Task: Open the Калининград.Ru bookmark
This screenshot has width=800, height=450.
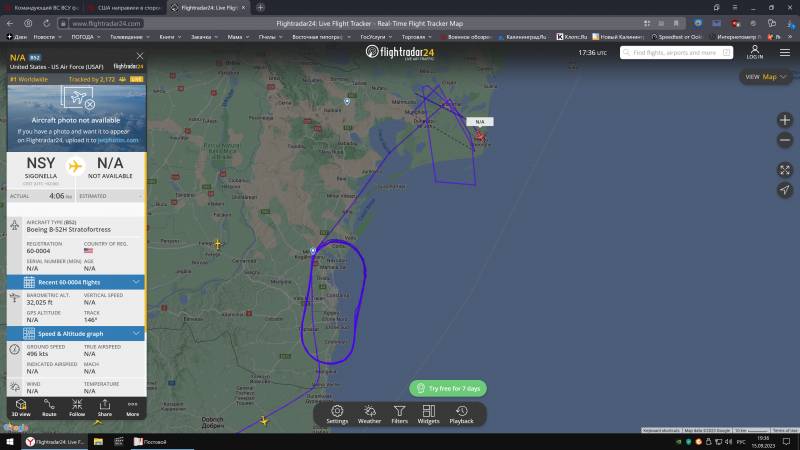Action: pyautogui.click(x=522, y=37)
